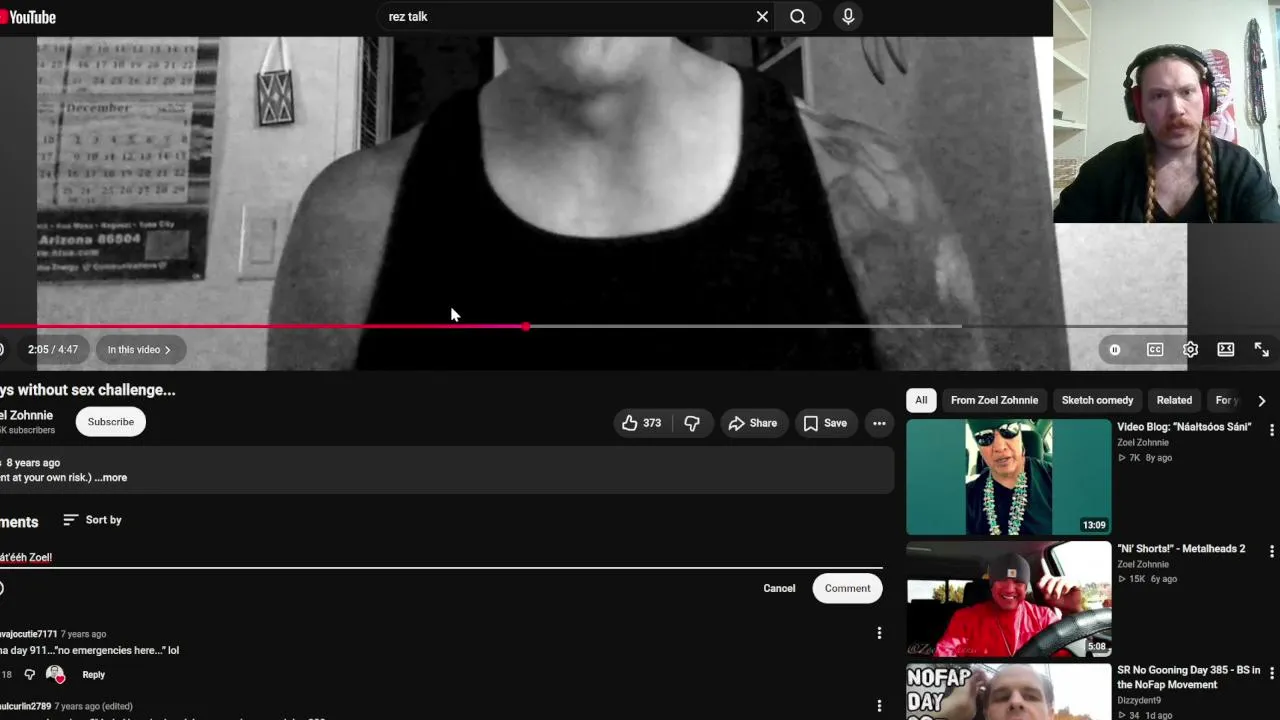Open title 'SR No Gooning Day 385'

coord(1189,677)
